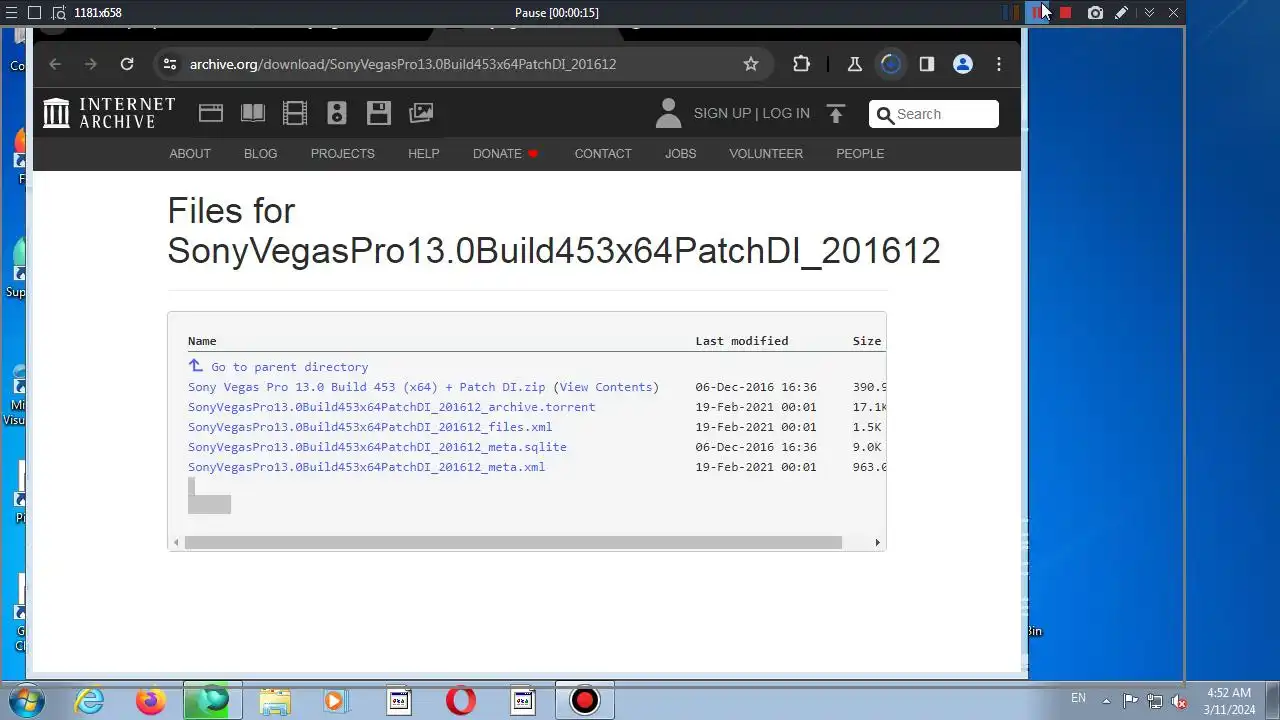Screen dimensions: 1280x720
Task: Go back with the browser back arrow
Action: click(x=55, y=64)
